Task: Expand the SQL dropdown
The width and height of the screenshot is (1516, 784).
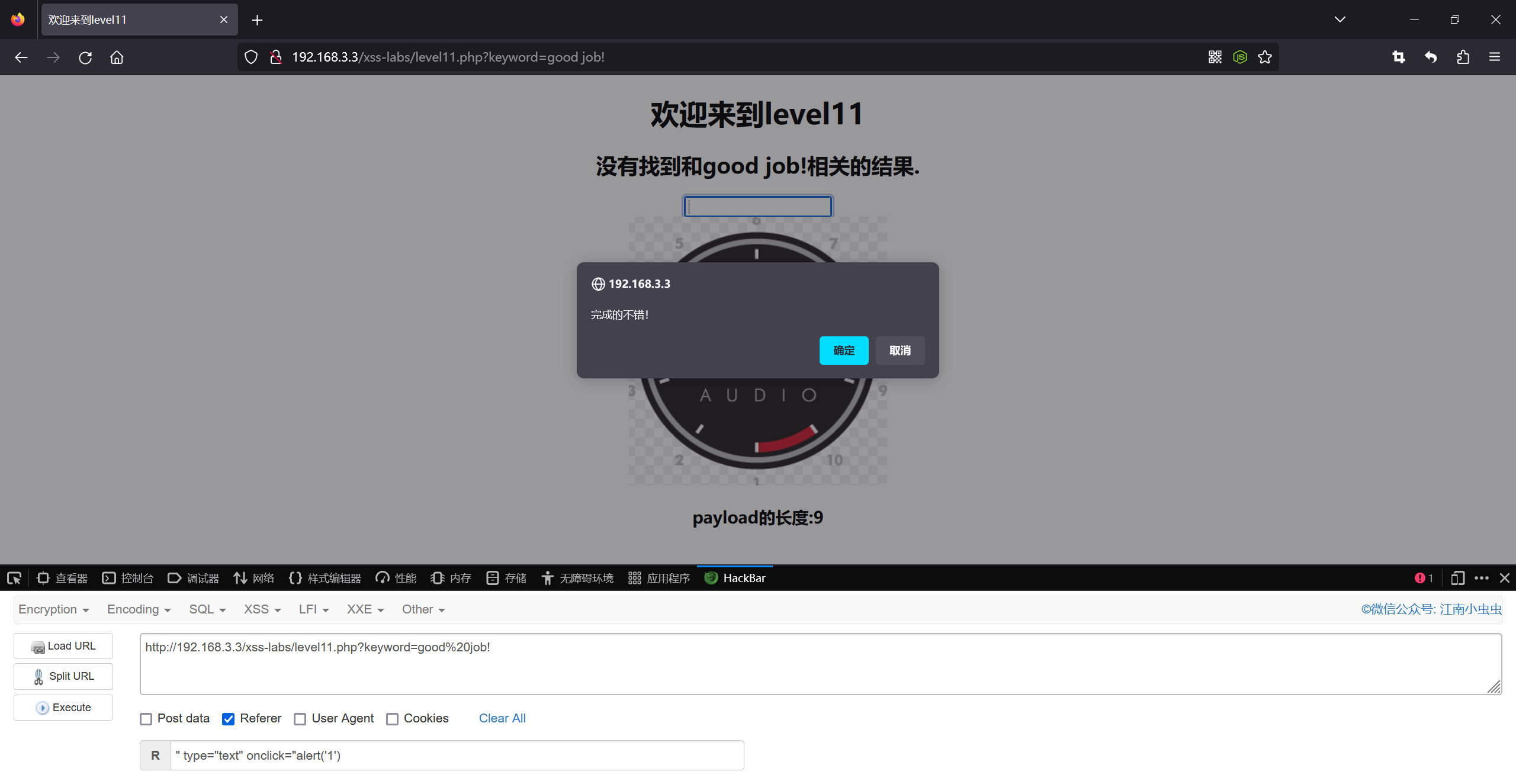Action: point(207,609)
